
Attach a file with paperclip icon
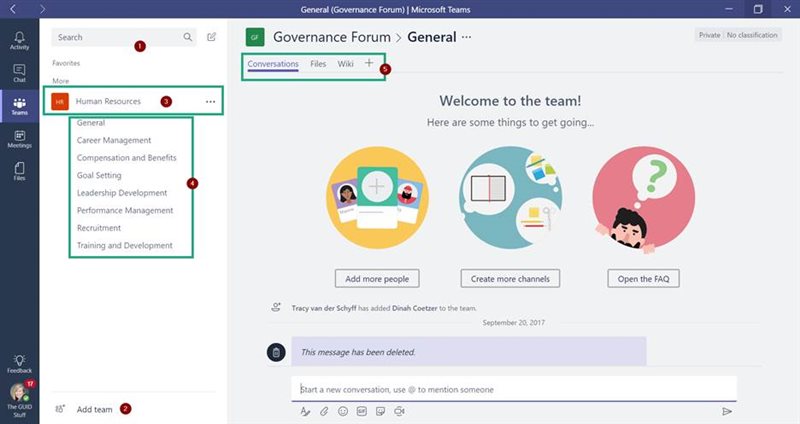point(324,411)
